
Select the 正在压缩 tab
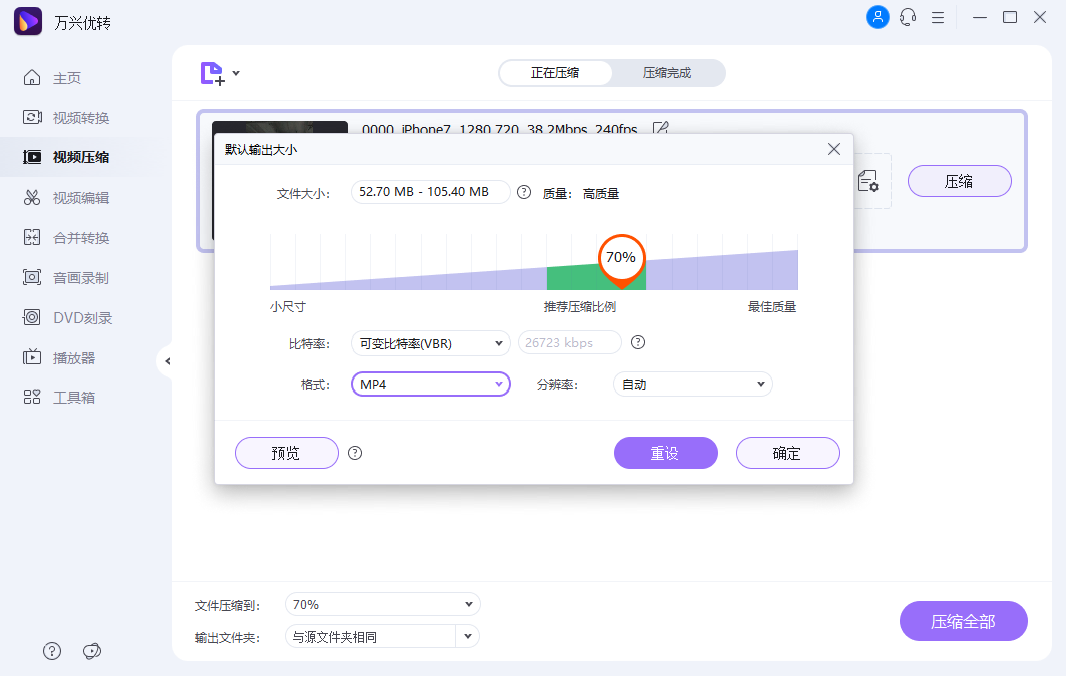[556, 73]
